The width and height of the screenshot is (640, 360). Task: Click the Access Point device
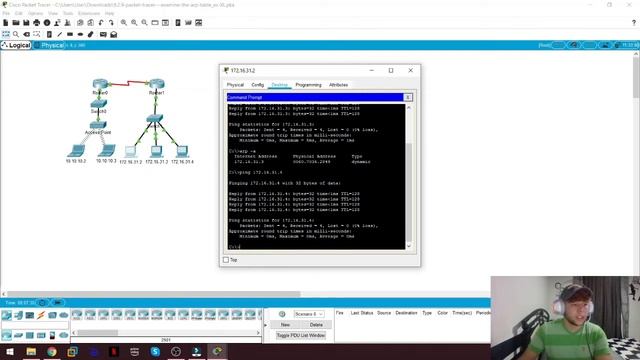[98, 125]
